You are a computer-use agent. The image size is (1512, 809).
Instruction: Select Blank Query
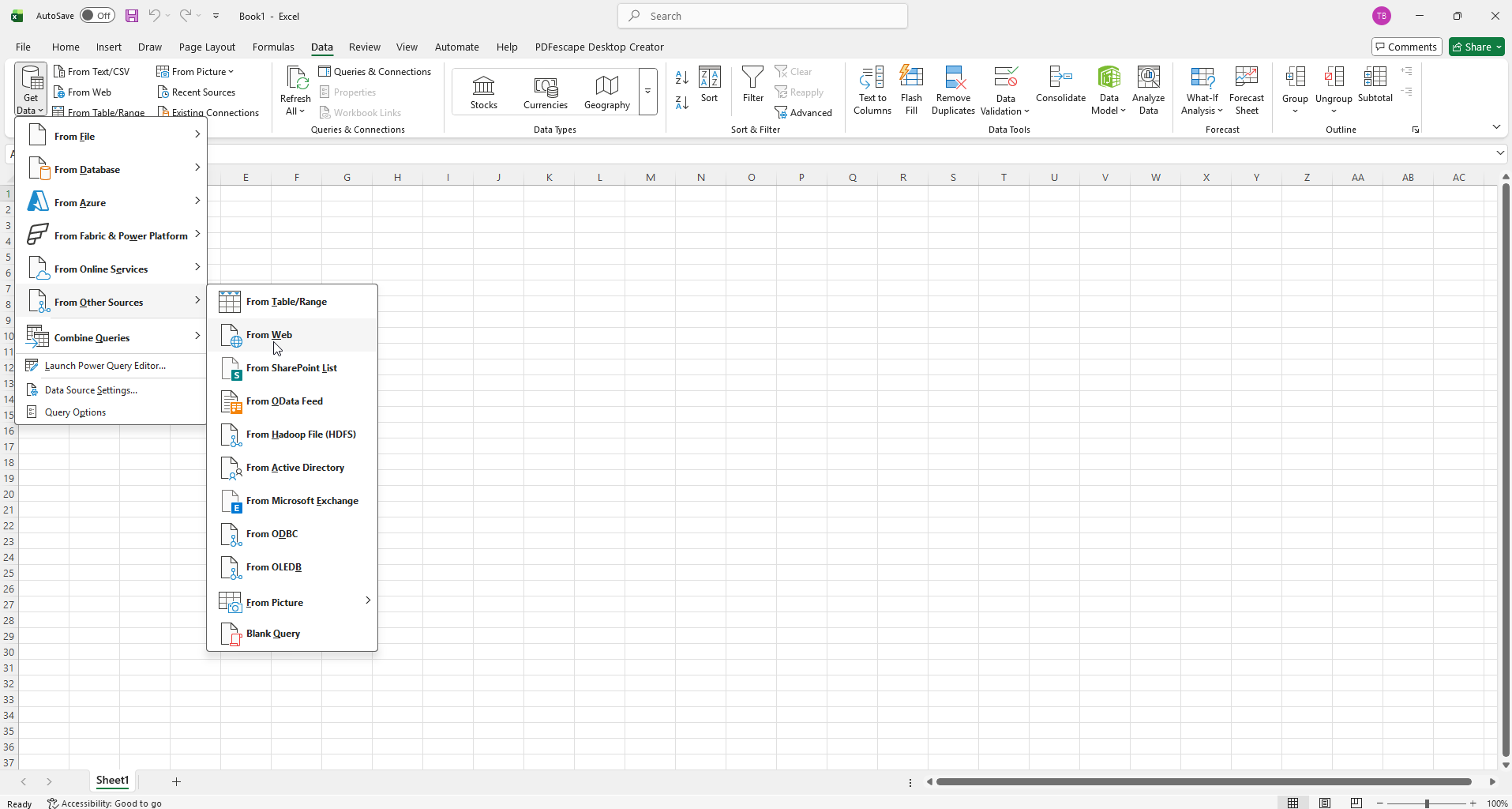pyautogui.click(x=292, y=634)
